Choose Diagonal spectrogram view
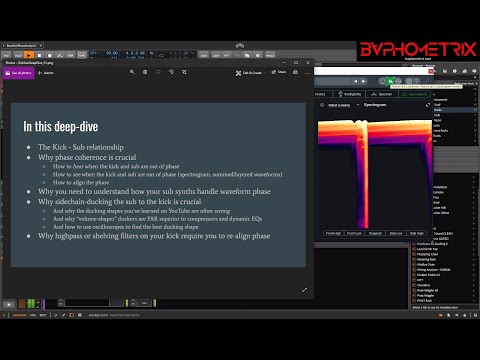This screenshot has width=480, height=360. coord(375,233)
